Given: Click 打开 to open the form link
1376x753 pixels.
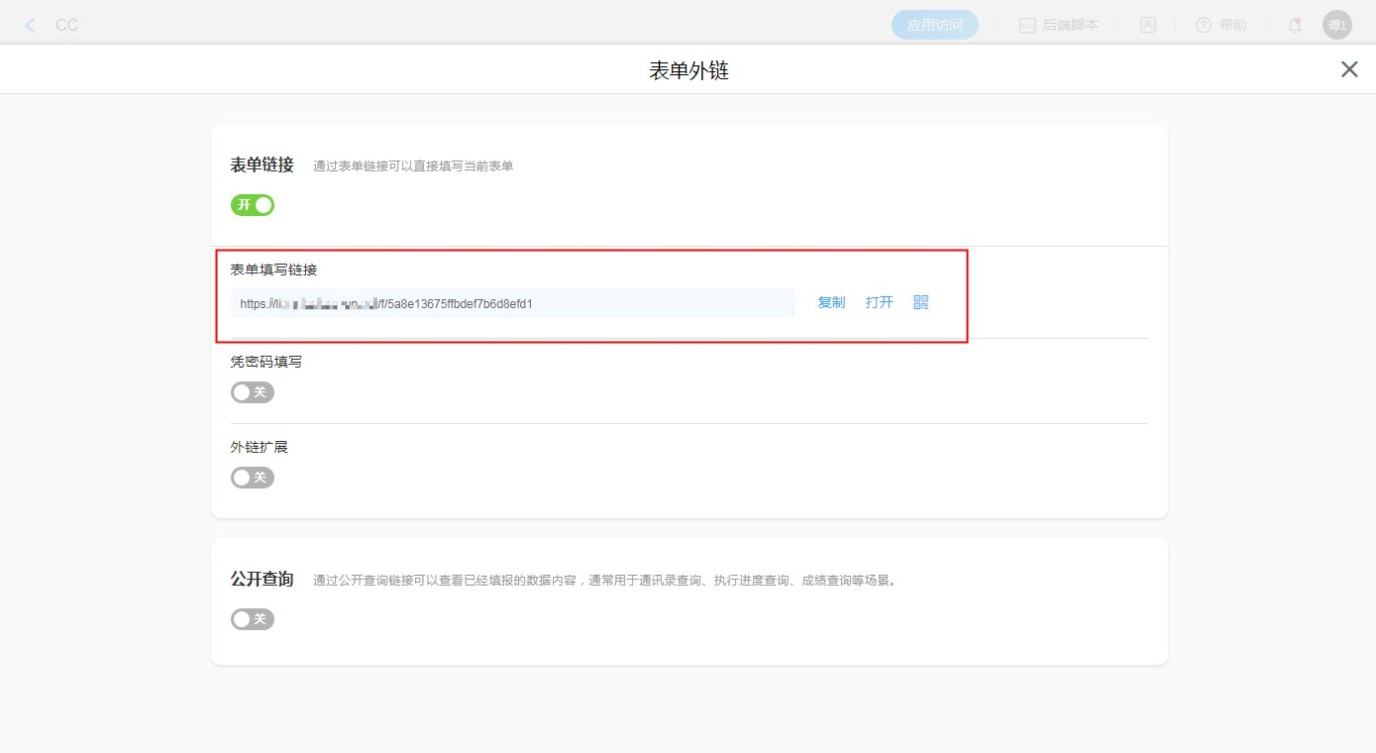Looking at the screenshot, I should point(879,302).
